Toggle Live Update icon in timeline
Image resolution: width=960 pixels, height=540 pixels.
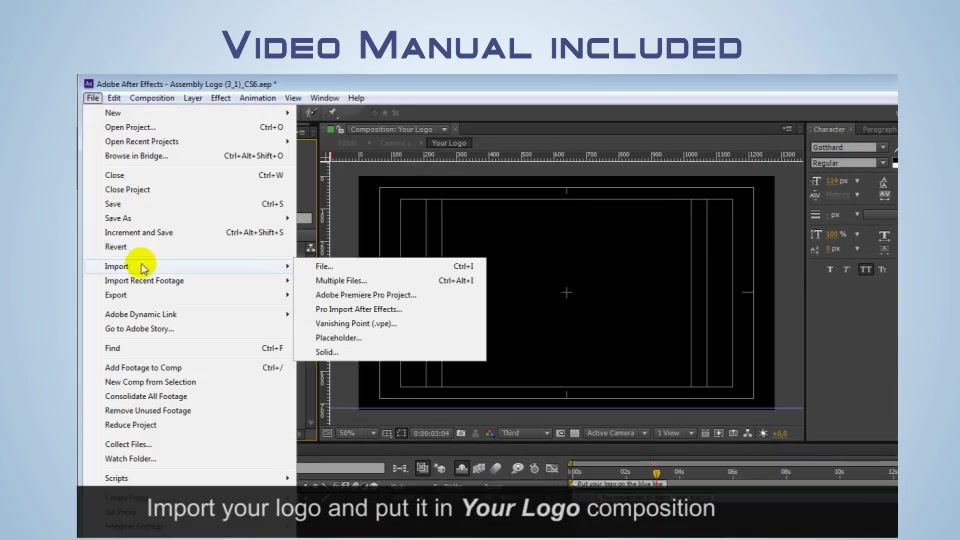point(422,468)
